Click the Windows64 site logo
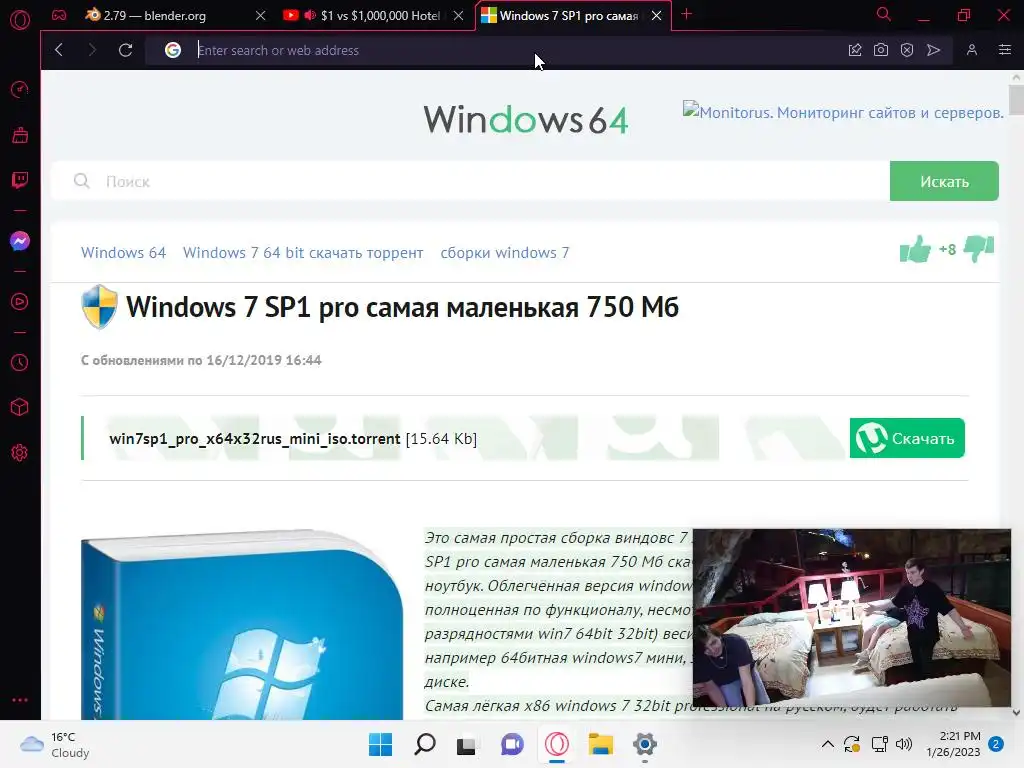1024x768 pixels. 526,120
